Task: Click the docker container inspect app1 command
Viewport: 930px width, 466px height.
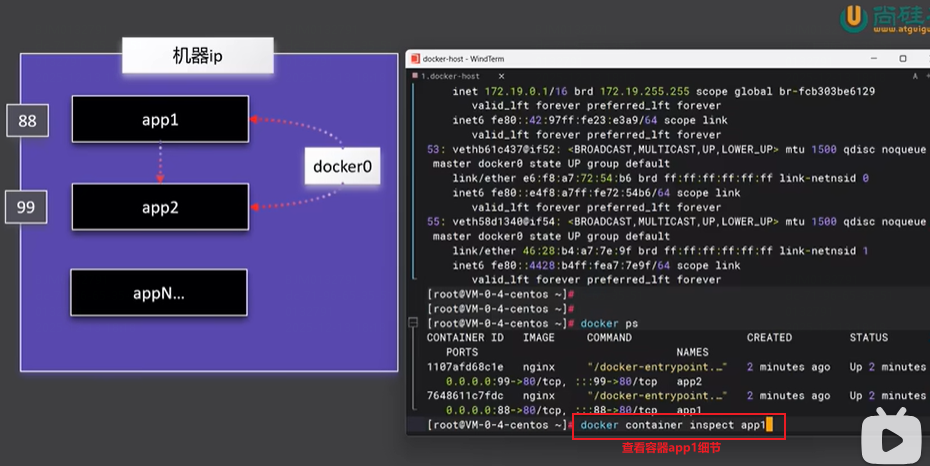Action: pyautogui.click(x=673, y=425)
